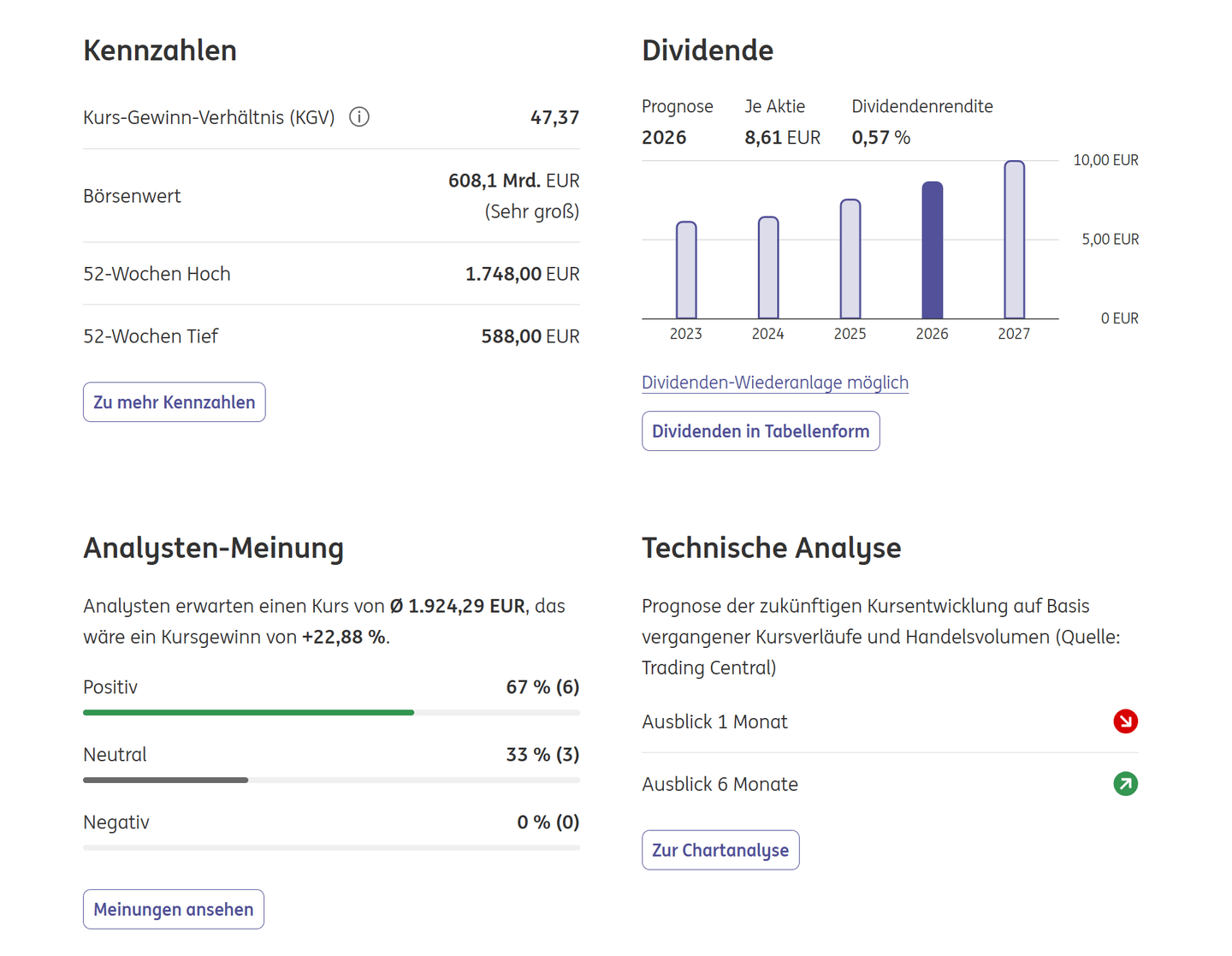
Task: Click the Positiv label
Action: [110, 687]
